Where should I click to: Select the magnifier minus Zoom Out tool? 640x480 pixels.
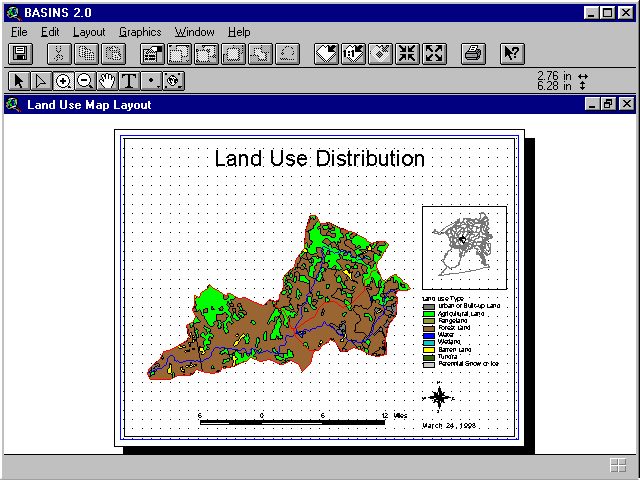85,81
